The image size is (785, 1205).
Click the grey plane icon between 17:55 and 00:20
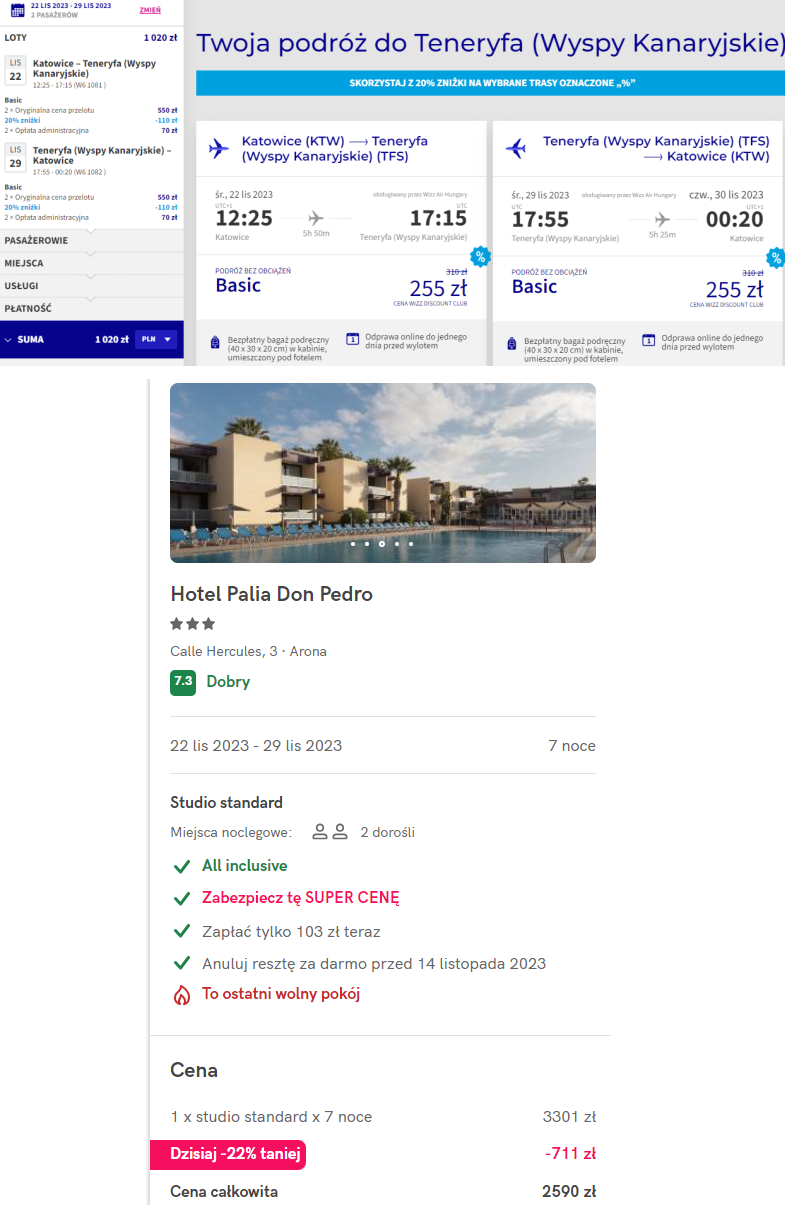tap(661, 218)
